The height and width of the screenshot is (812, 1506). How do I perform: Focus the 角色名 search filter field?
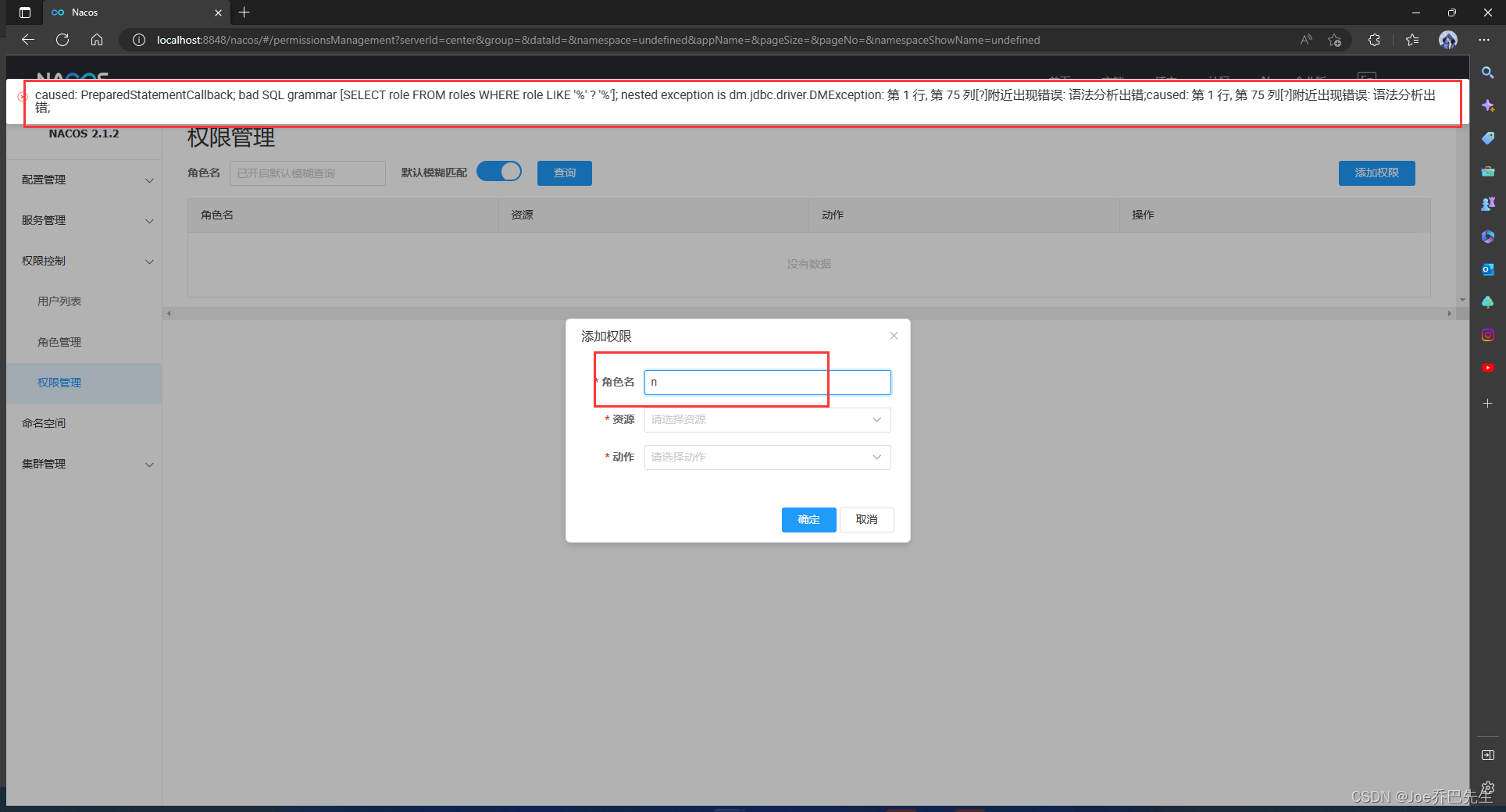(308, 173)
